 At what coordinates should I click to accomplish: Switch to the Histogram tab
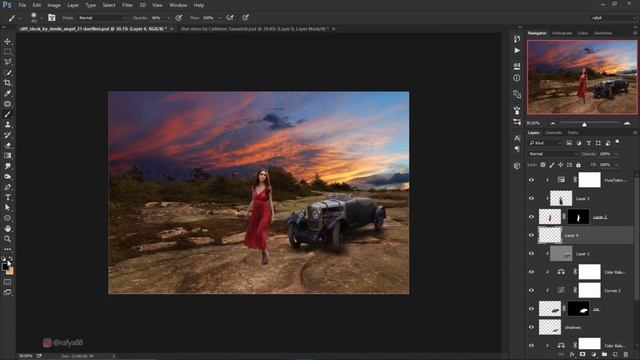(562, 33)
